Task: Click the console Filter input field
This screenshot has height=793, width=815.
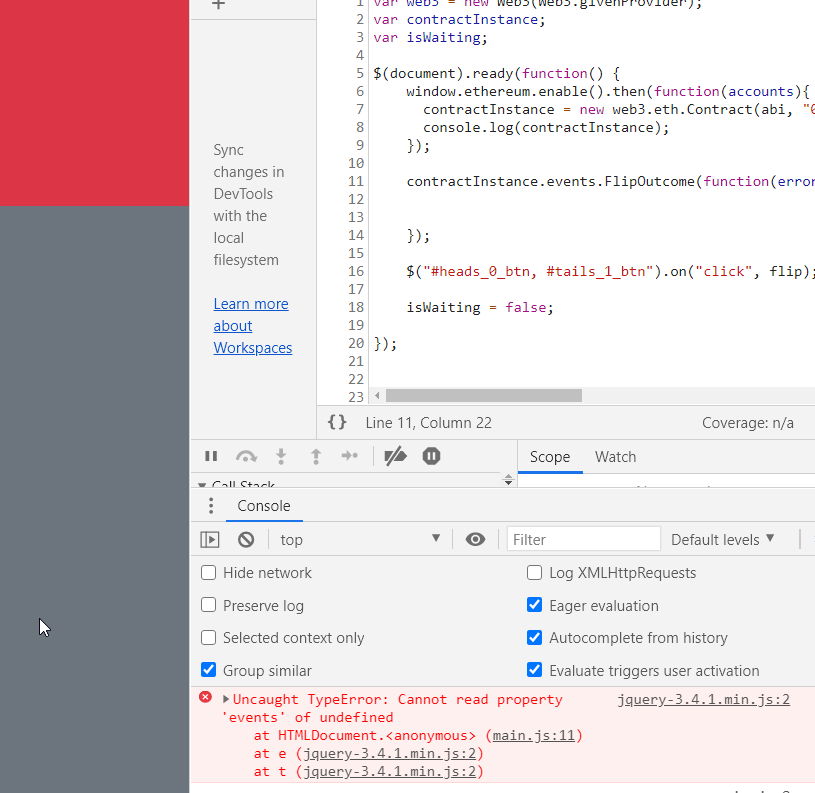Action: click(x=584, y=539)
